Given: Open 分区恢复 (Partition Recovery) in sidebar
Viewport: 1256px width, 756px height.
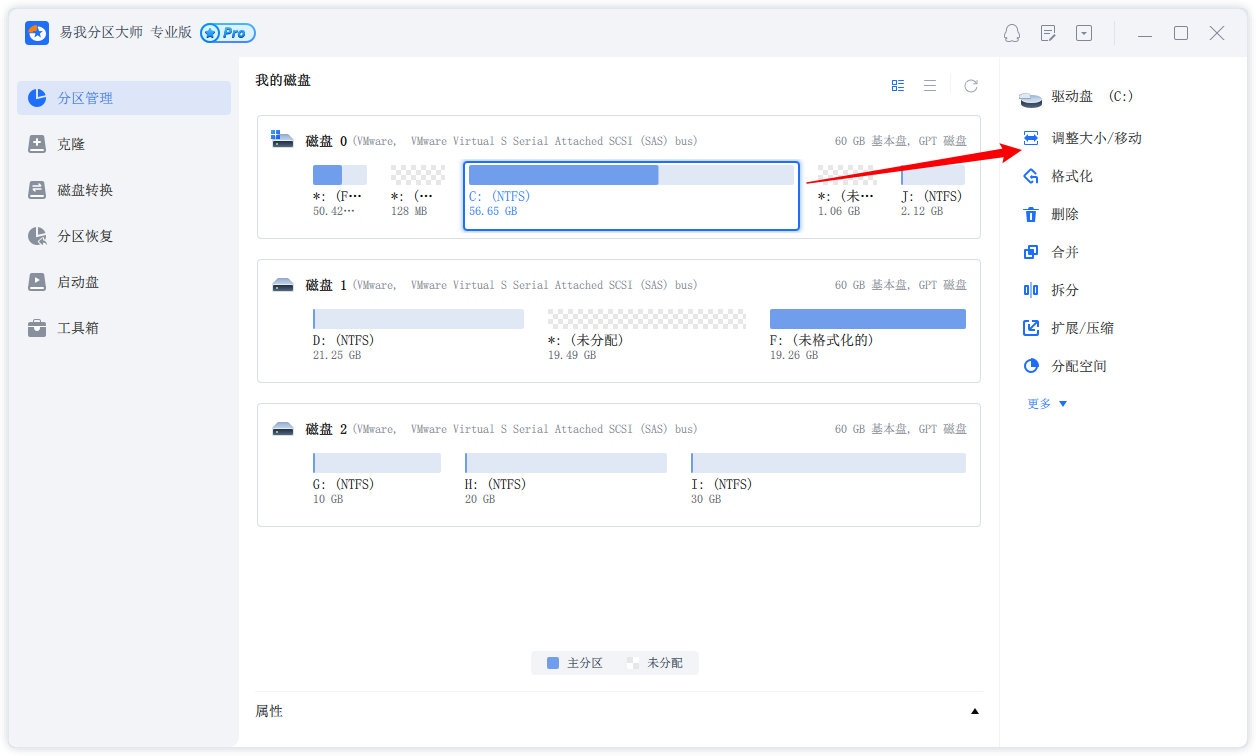Looking at the screenshot, I should (85, 236).
